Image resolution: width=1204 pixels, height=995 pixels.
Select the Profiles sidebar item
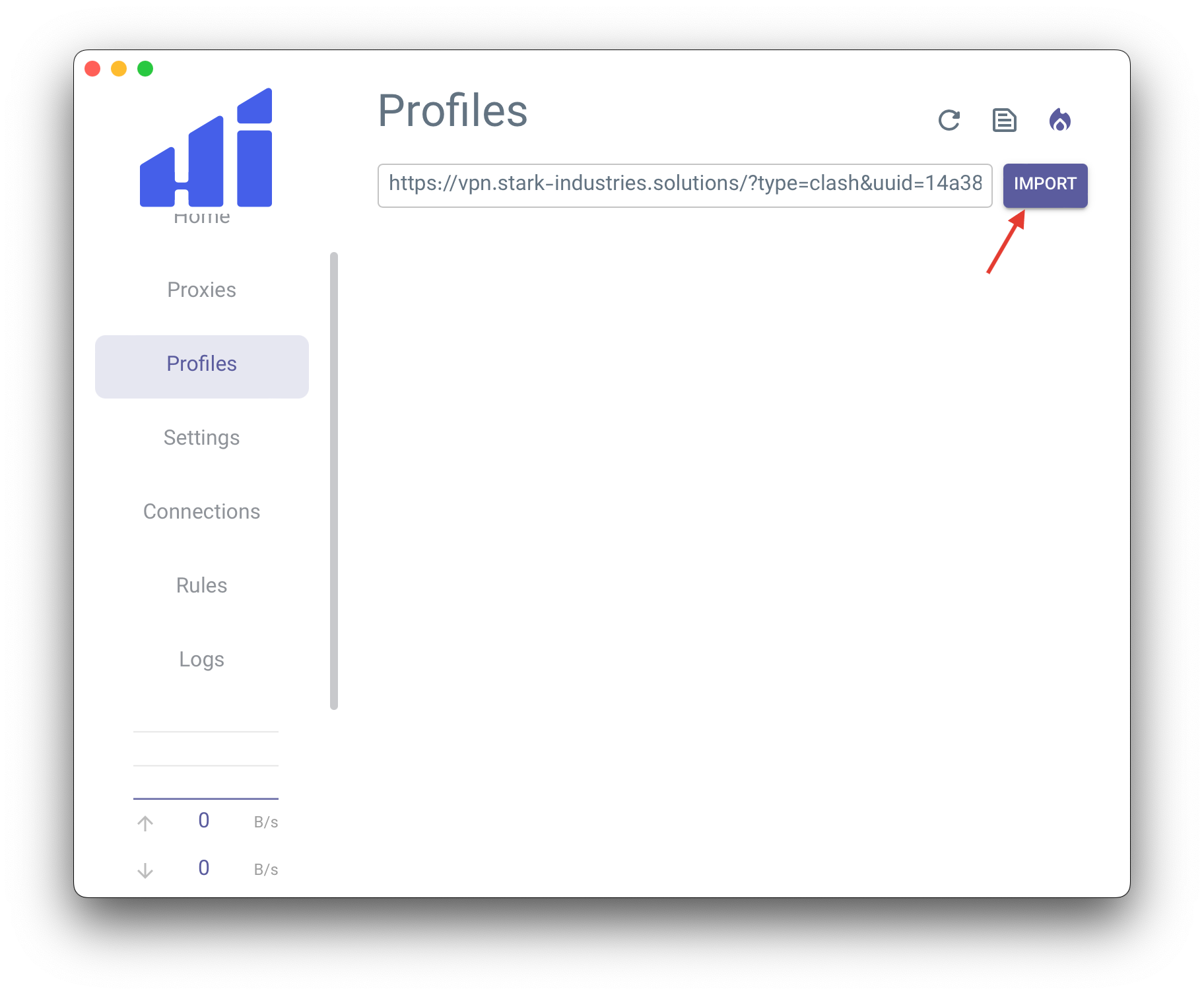point(201,366)
